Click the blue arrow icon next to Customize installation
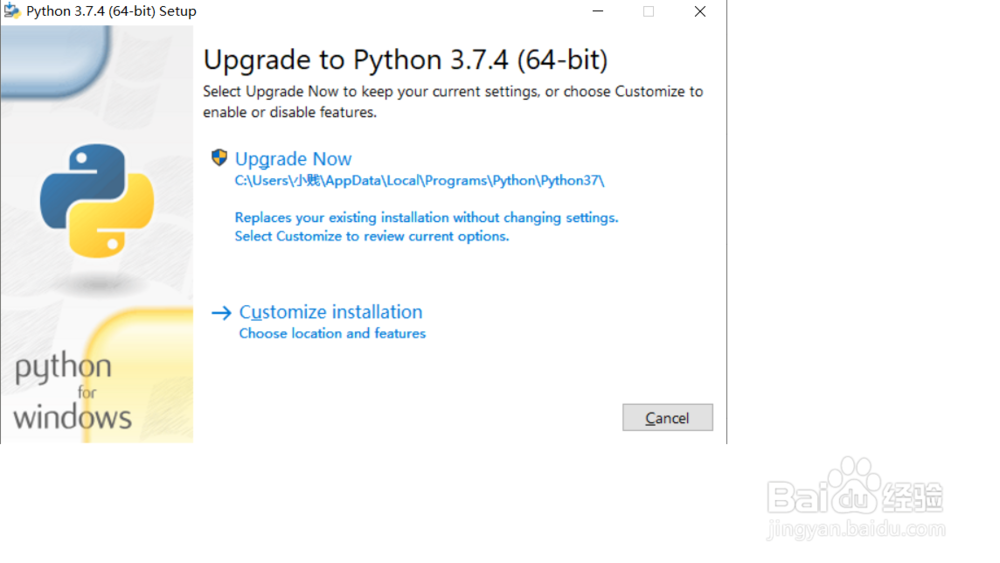Image resolution: width=1000 pixels, height=563 pixels. coord(221,313)
